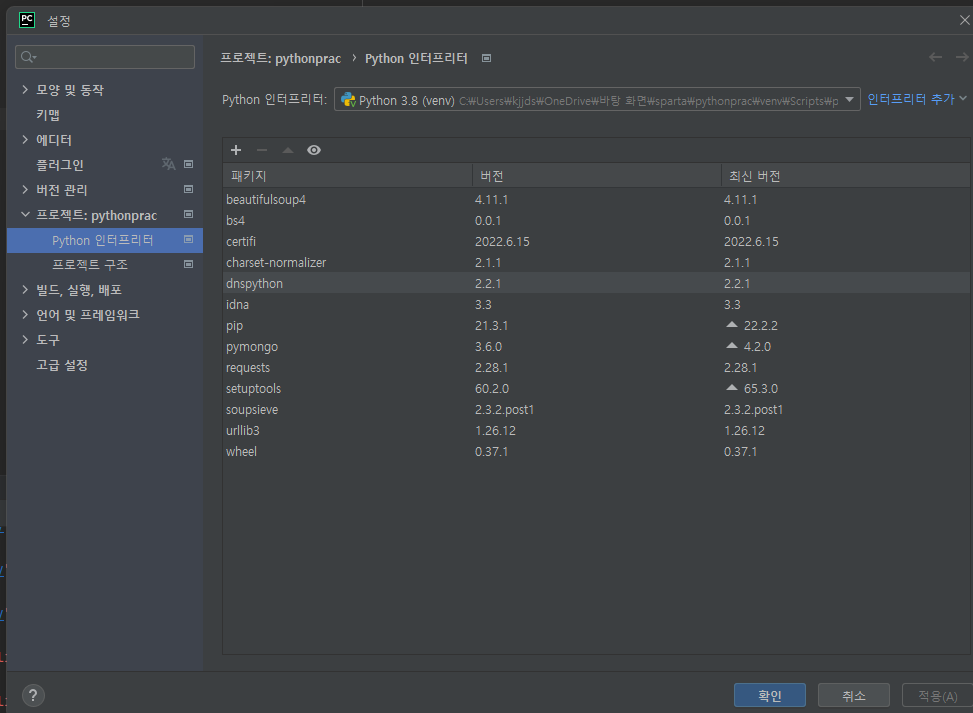
Task: Open 플러그인 settings page
Action: (x=60, y=164)
